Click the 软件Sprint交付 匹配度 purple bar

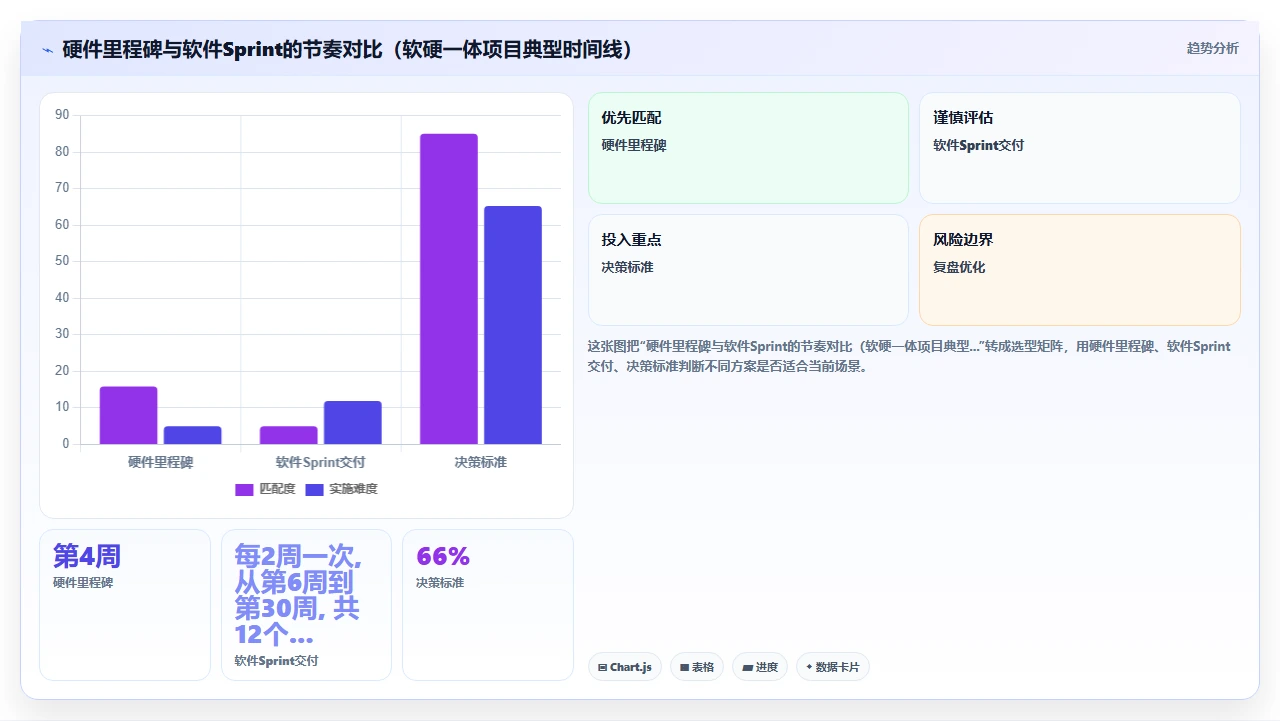click(289, 435)
